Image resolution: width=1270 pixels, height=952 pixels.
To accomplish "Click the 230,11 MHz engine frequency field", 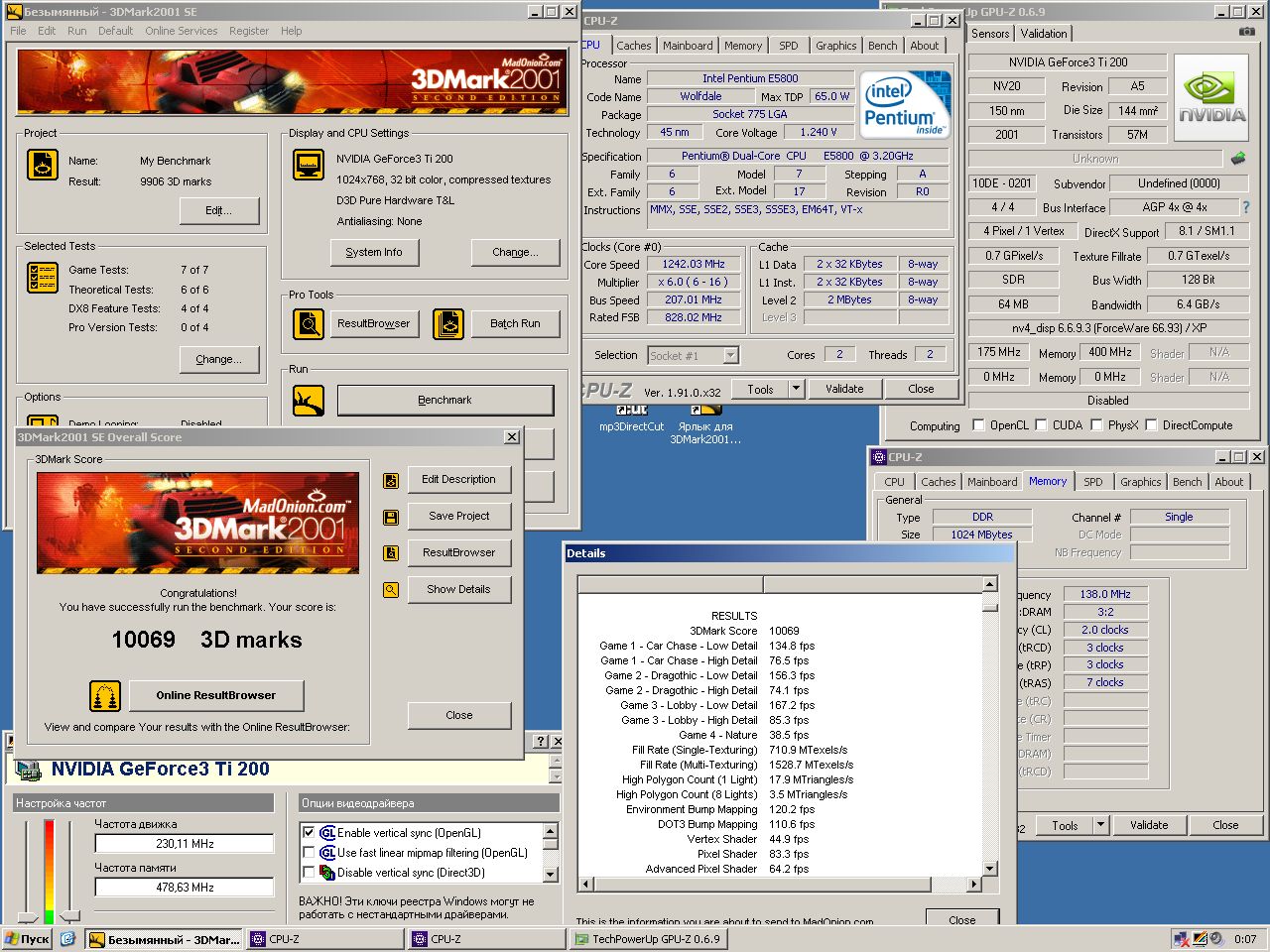I will 185,844.
